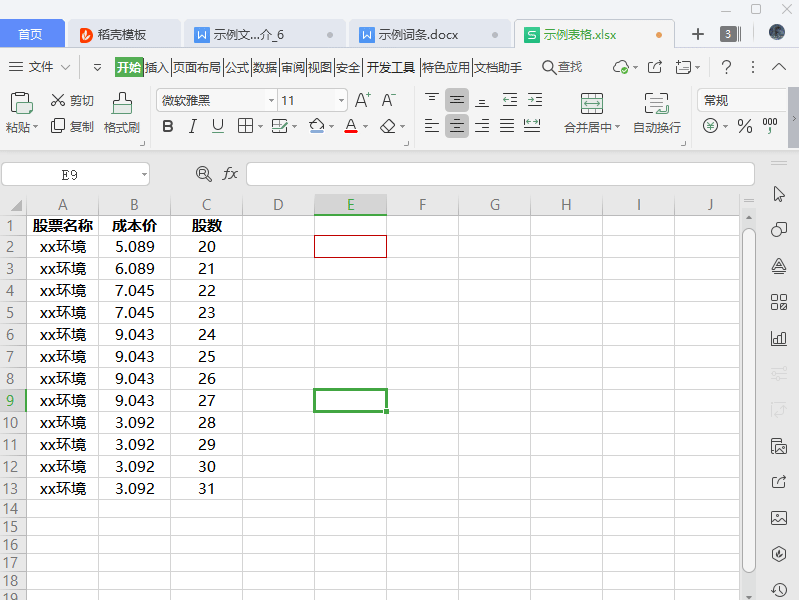Open the Merge and Center (合并居中) dropdown
This screenshot has width=799, height=600.
(618, 128)
